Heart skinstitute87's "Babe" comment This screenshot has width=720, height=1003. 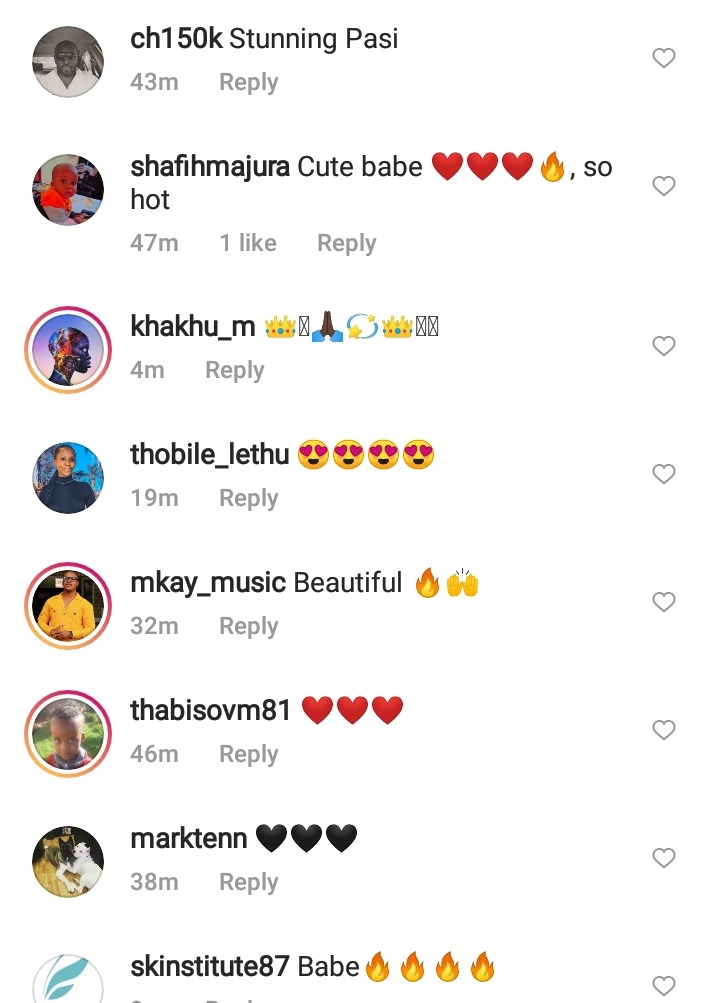click(664, 986)
